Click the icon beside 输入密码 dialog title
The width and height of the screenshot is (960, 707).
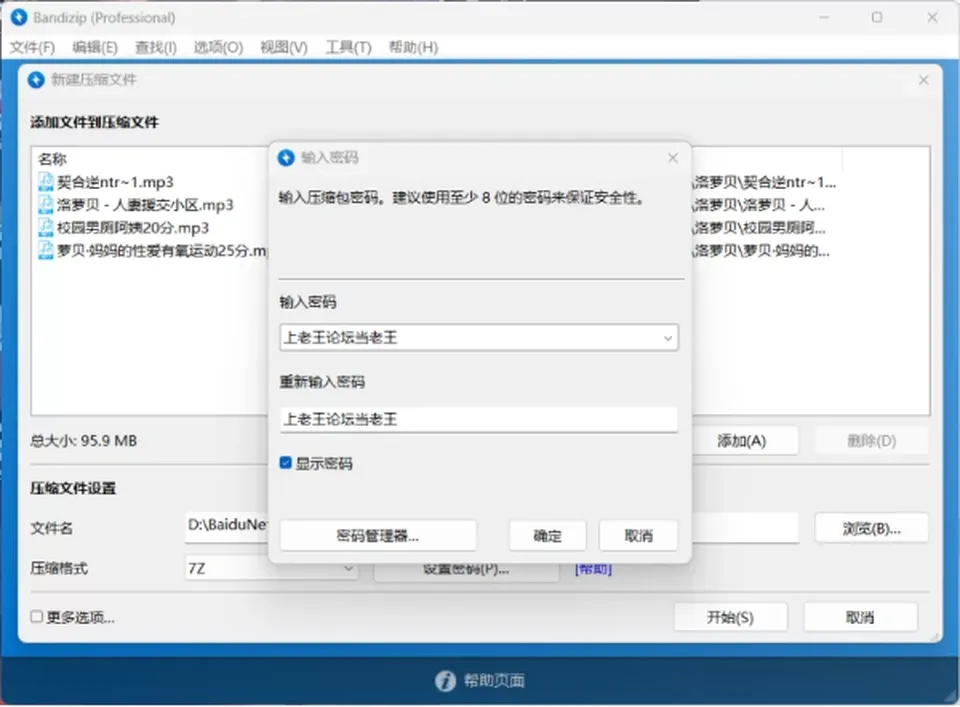tap(286, 158)
